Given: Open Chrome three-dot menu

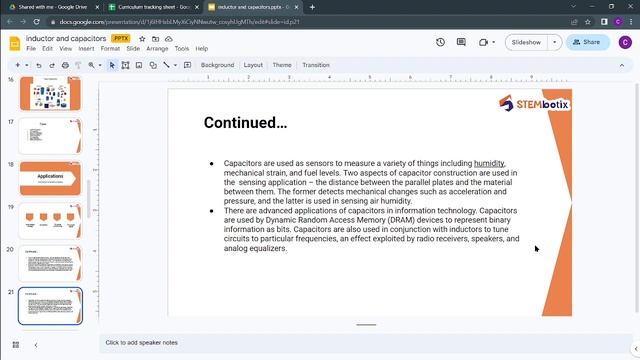Looking at the screenshot, I should click(632, 22).
